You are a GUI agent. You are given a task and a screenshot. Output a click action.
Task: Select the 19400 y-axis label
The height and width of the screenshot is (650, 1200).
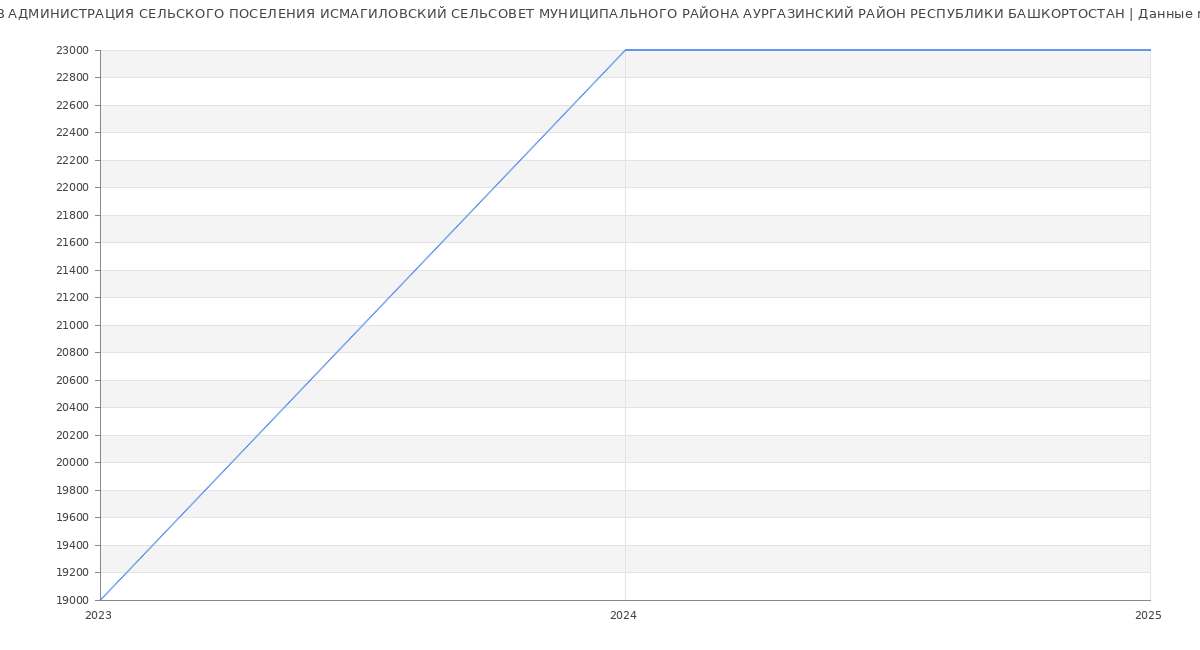[73, 545]
